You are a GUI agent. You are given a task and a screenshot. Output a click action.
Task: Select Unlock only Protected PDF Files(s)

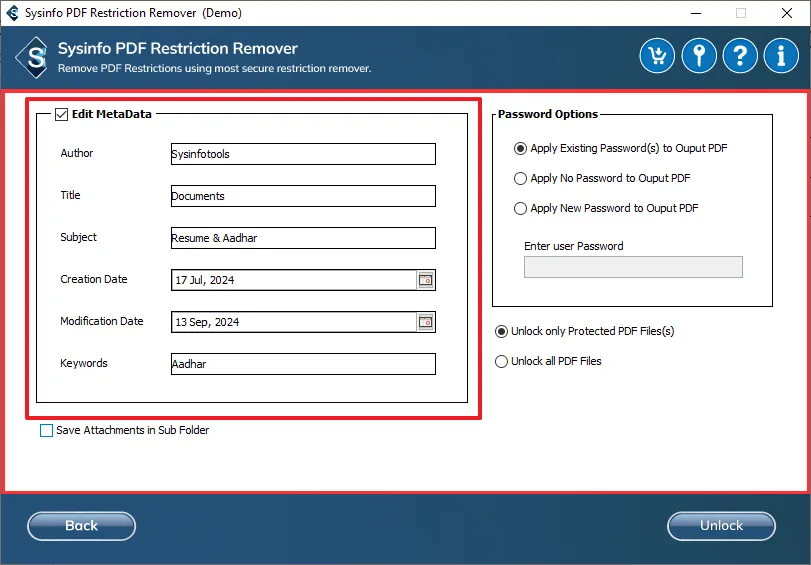[501, 331]
